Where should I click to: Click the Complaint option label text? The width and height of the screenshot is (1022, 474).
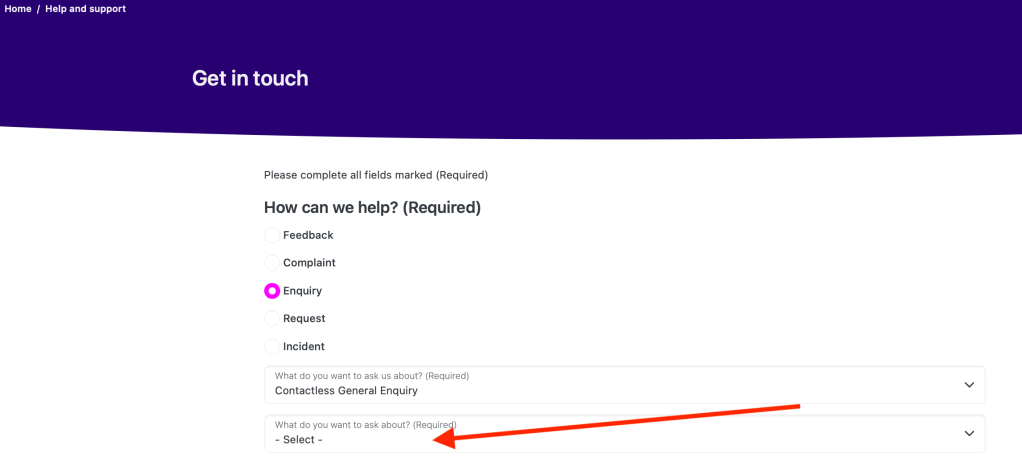[x=309, y=263]
